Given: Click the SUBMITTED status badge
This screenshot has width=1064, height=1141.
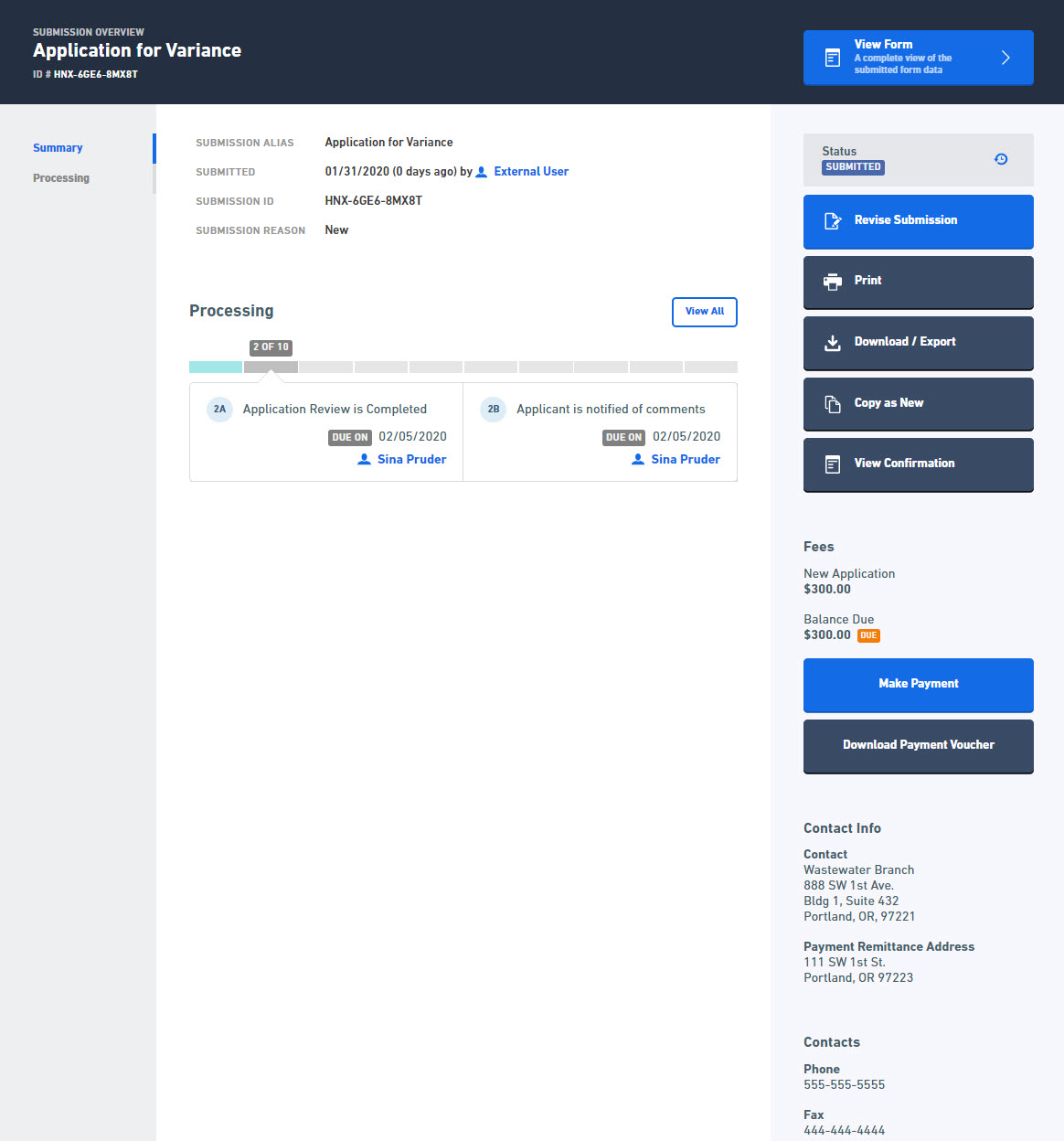Looking at the screenshot, I should pos(853,167).
